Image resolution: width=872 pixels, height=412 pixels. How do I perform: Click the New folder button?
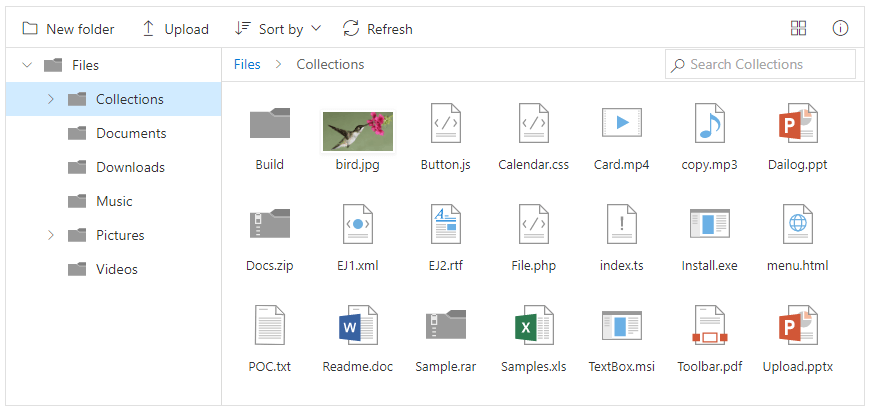(x=68, y=29)
